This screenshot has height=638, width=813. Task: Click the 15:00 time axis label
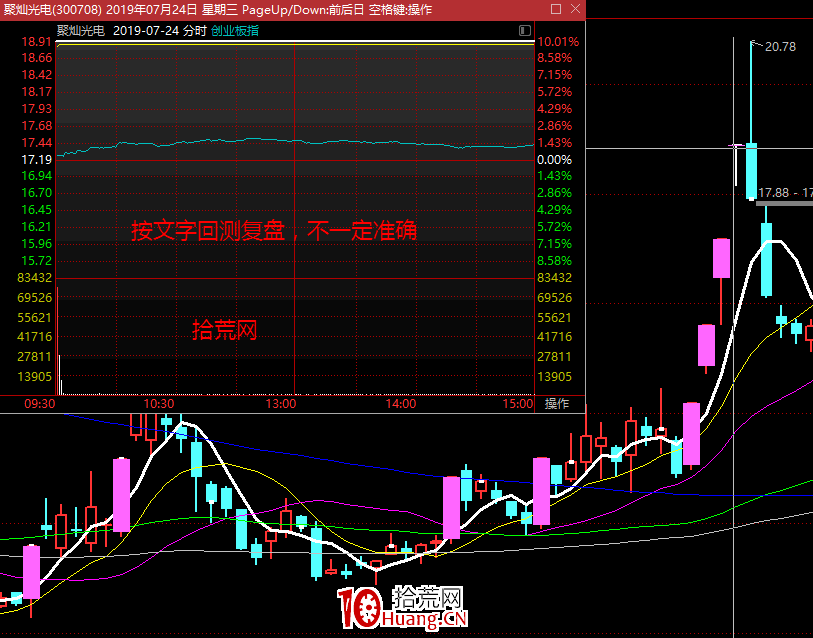click(518, 404)
